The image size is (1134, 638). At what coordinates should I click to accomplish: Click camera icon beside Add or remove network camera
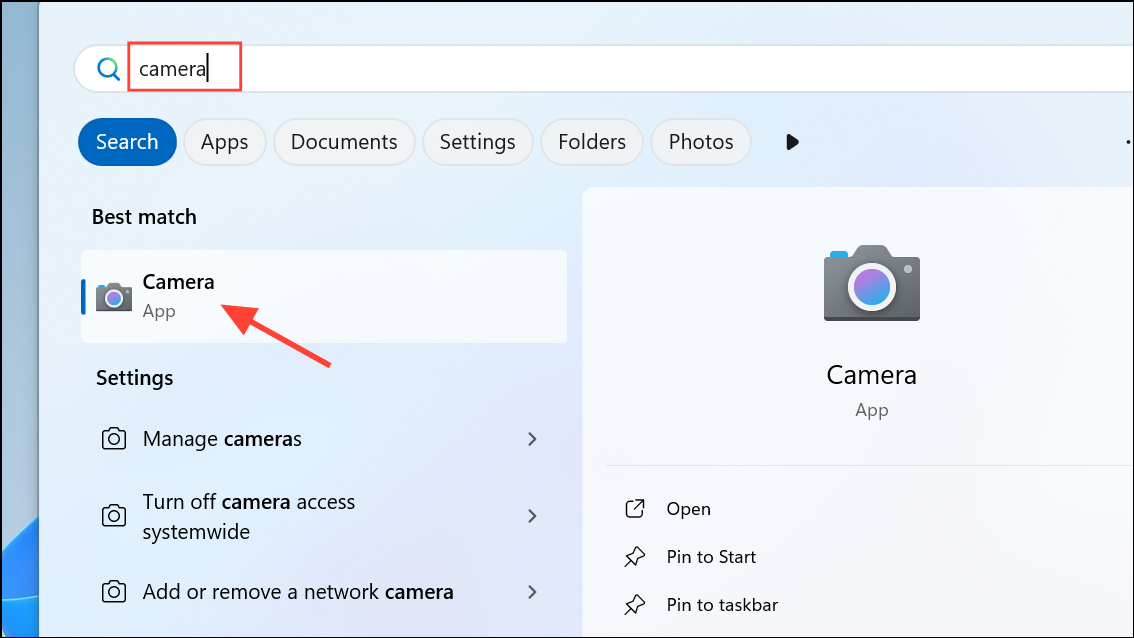click(x=114, y=591)
